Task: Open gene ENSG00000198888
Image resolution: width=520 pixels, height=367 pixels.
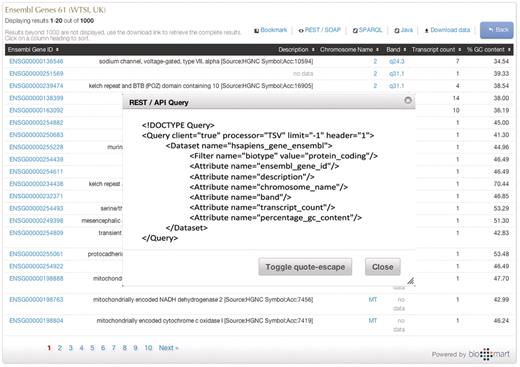Action: coord(36,279)
